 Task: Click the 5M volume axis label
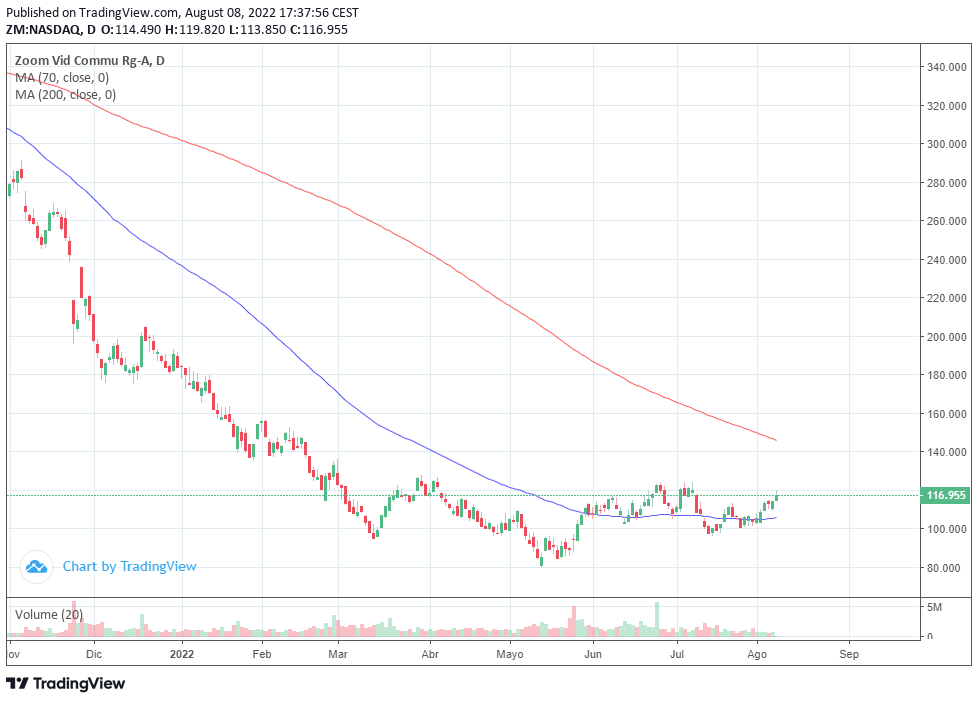[934, 607]
